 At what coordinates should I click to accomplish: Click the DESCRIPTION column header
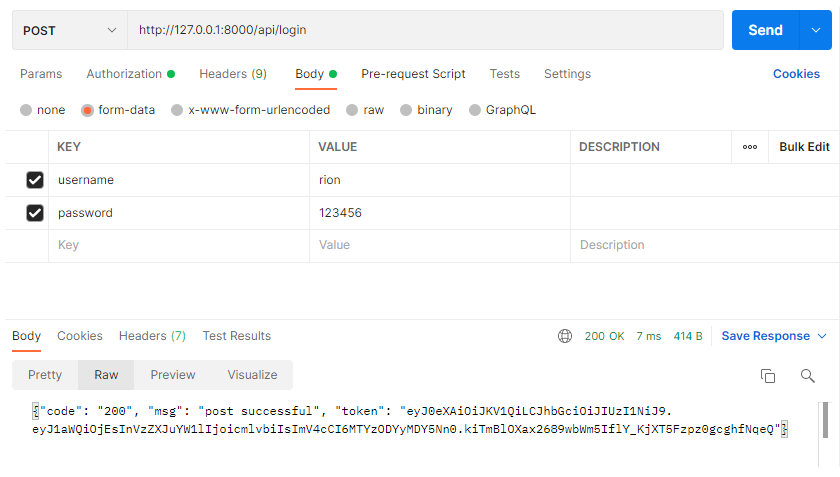point(619,147)
